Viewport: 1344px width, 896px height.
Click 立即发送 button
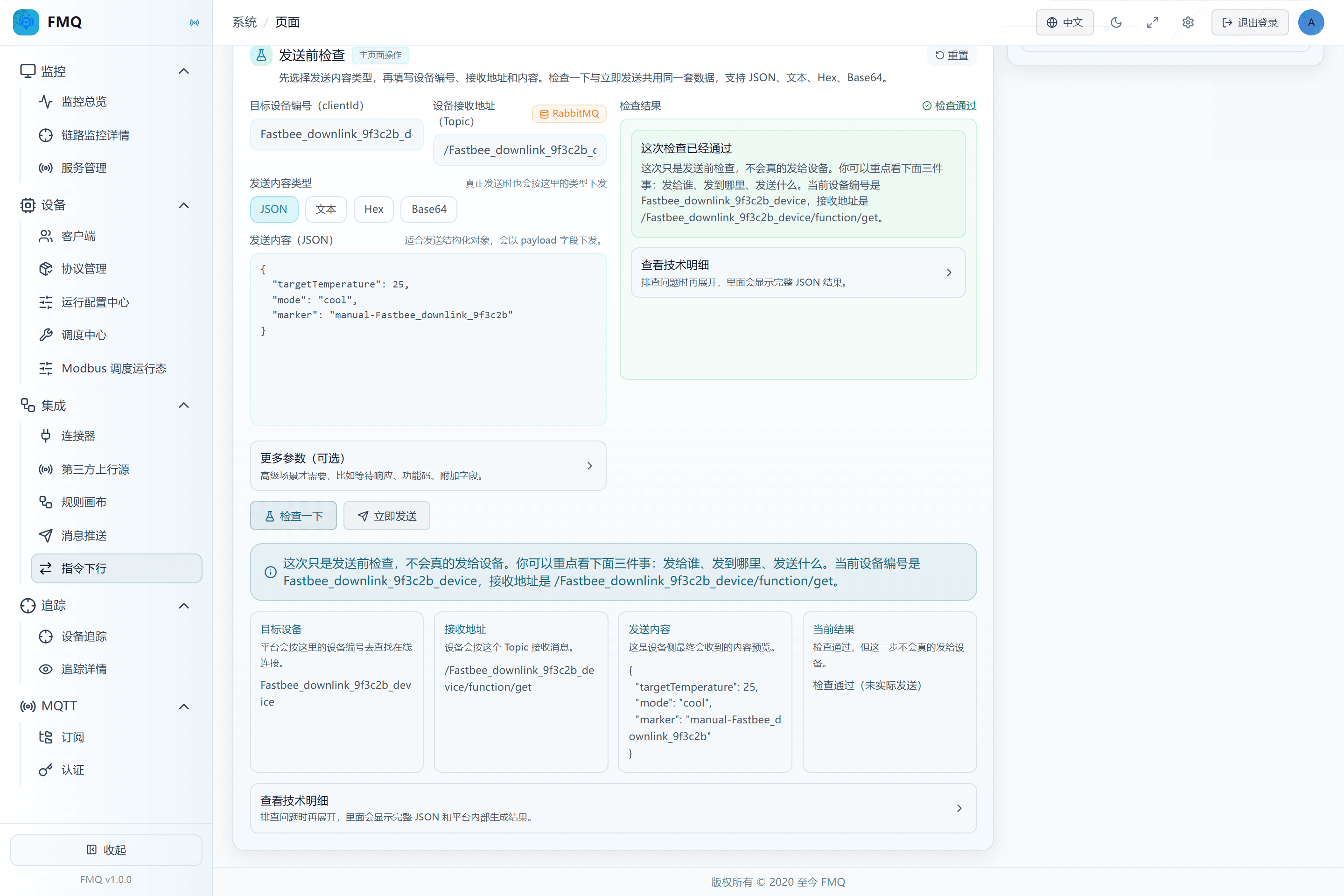[387, 516]
